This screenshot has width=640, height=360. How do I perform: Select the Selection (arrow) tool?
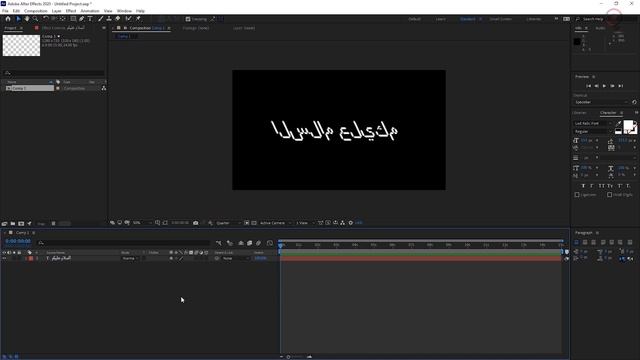coord(18,19)
